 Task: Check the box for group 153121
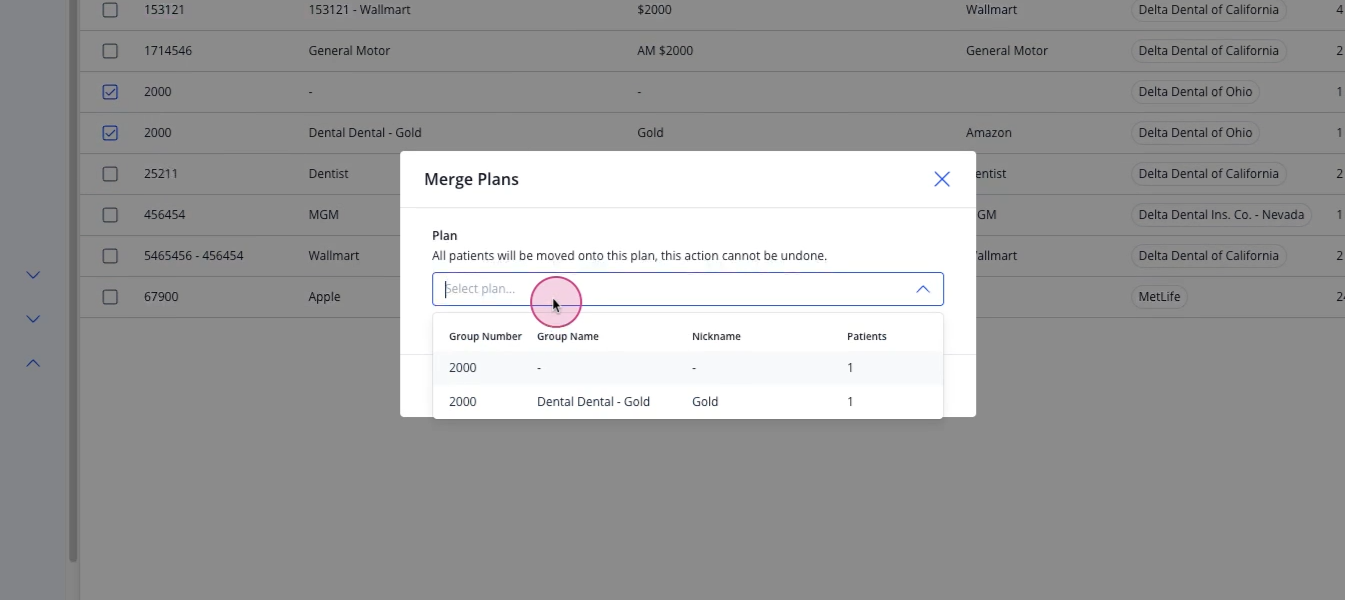click(110, 10)
